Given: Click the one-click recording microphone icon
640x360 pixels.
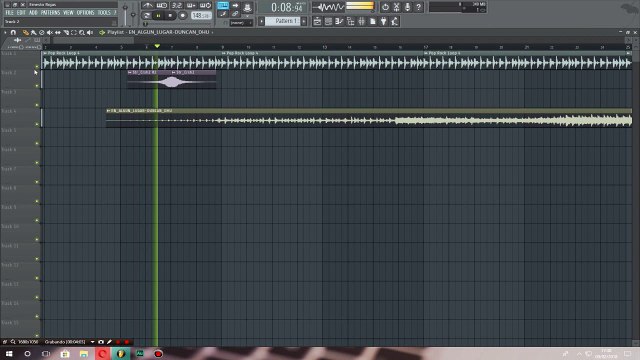Looking at the screenshot, I should [407, 7].
